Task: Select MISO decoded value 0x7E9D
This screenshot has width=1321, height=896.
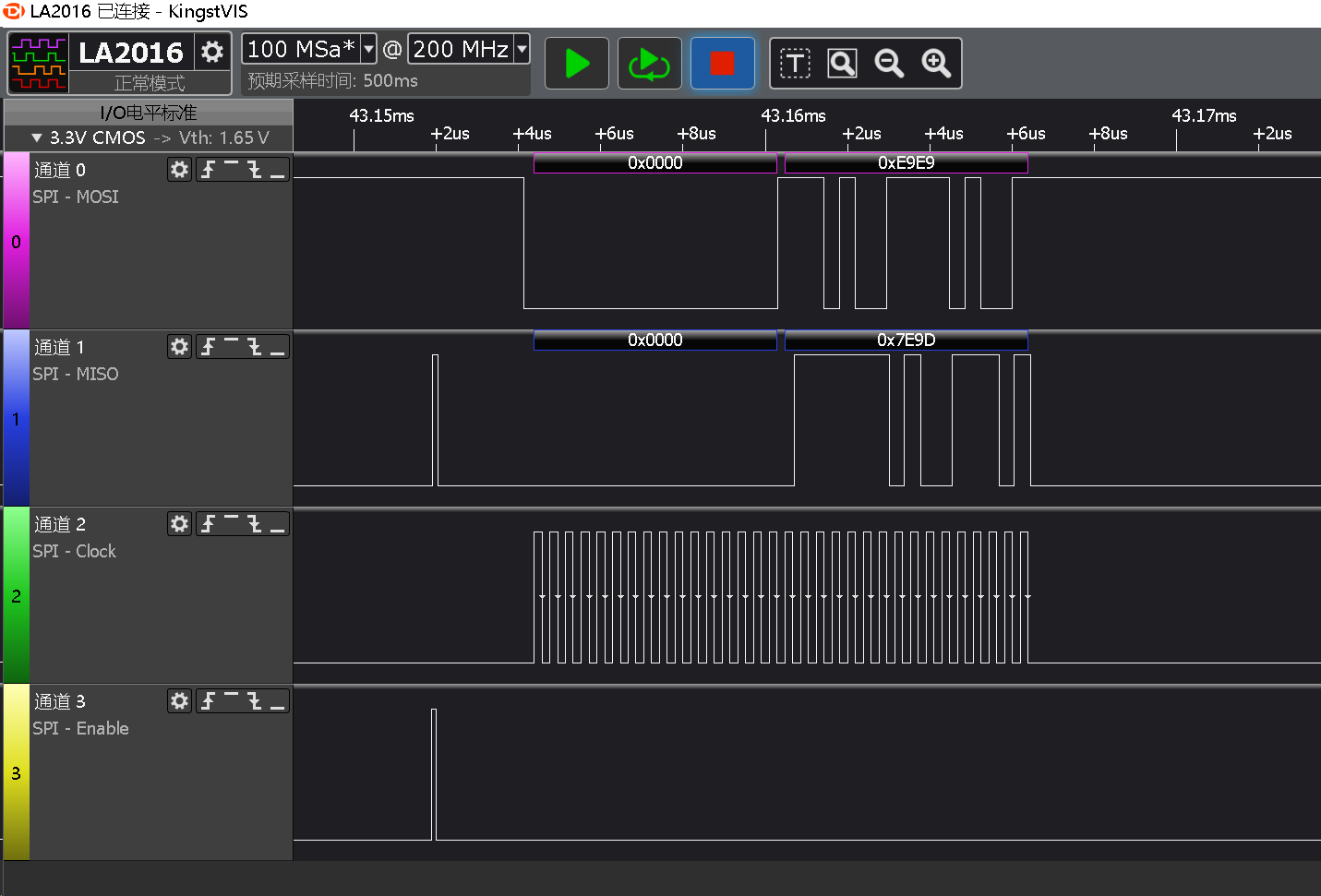Action: [906, 340]
